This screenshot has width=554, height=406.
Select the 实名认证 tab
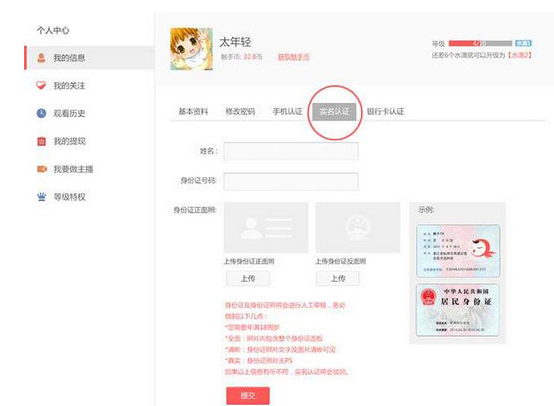click(334, 112)
